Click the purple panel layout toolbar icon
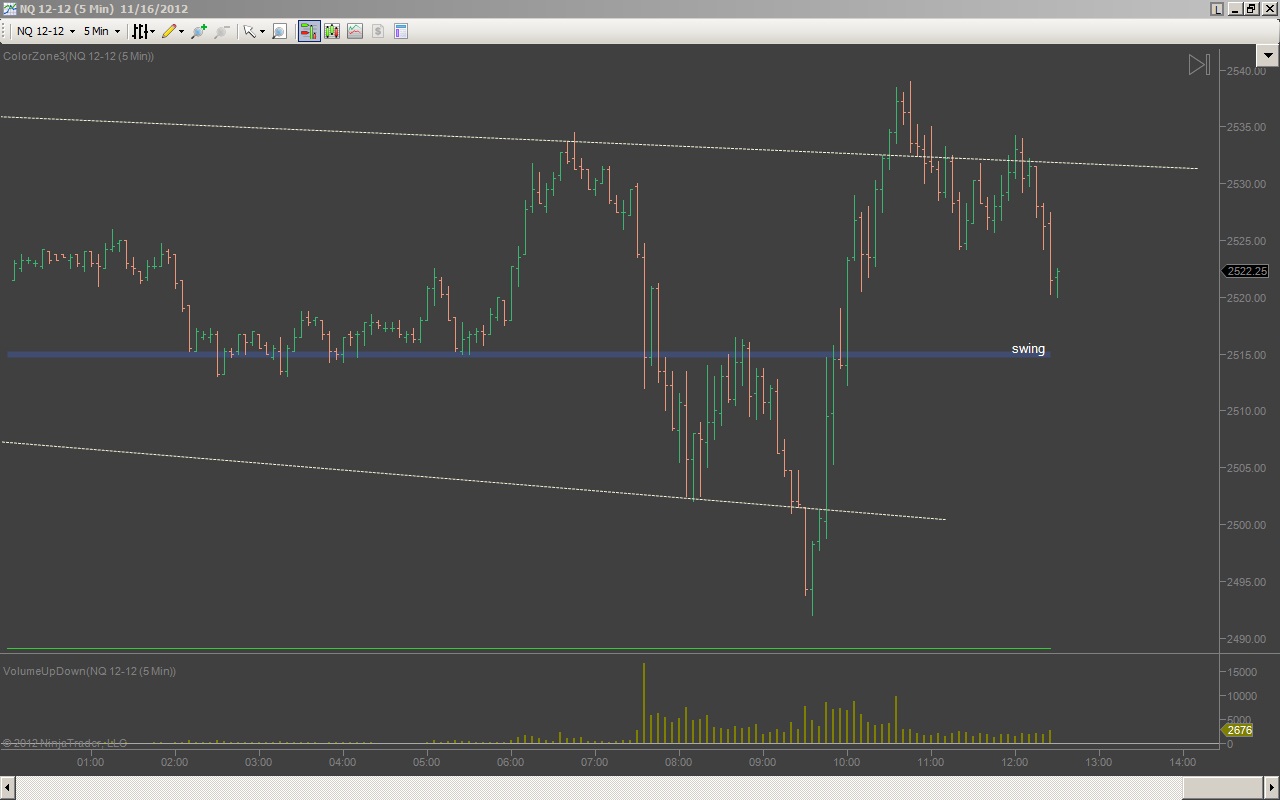 tap(401, 31)
